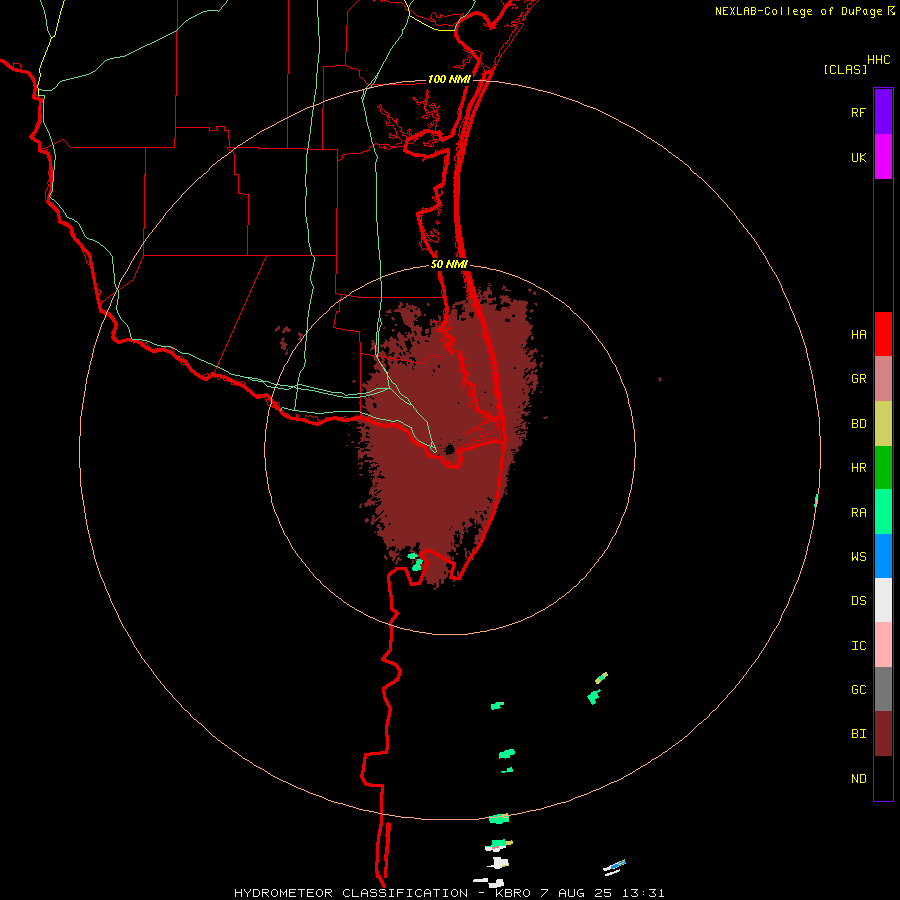Click the magenta UK legend color swatch
900x900 pixels.
pyautogui.click(x=883, y=157)
